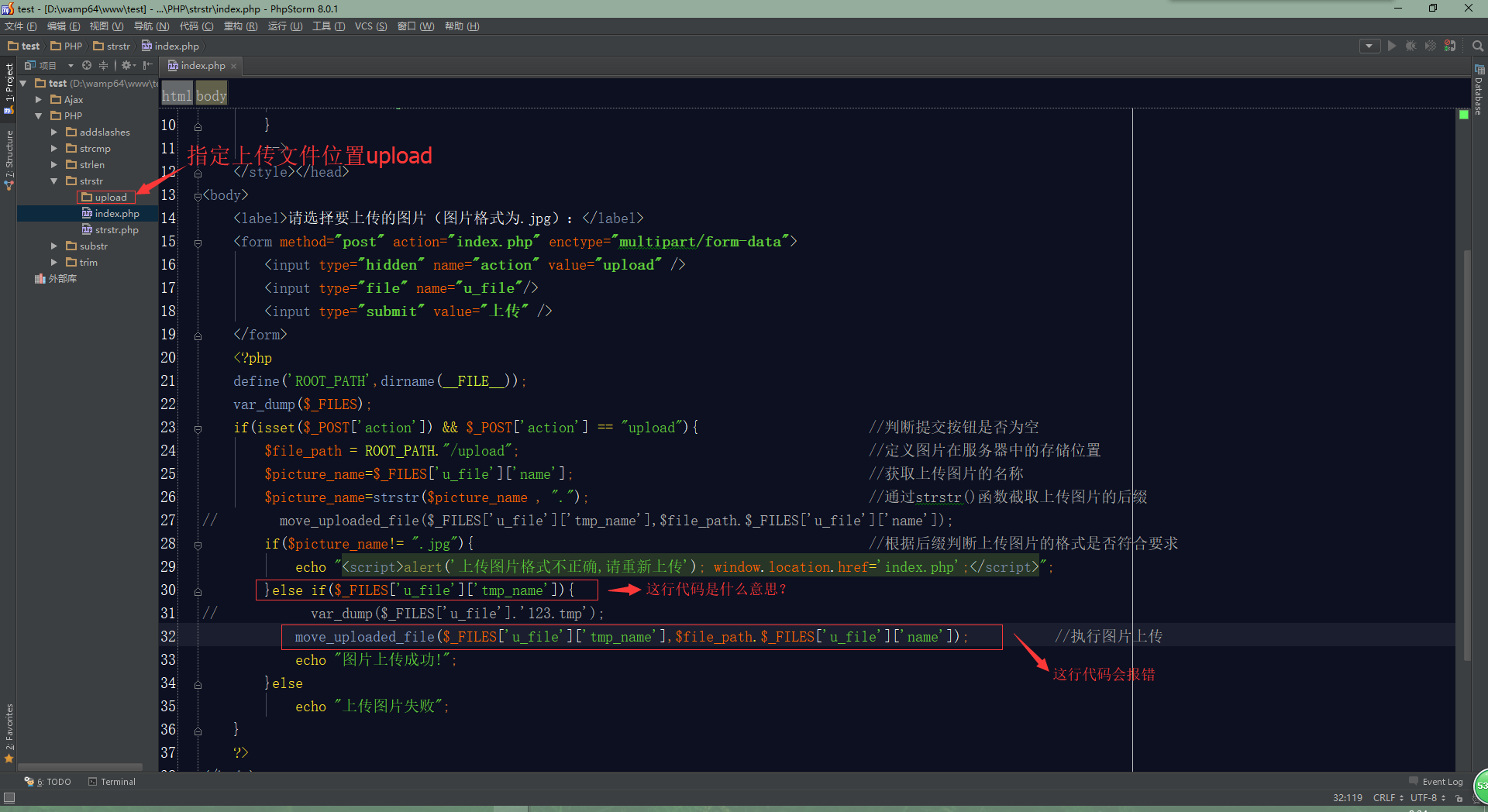Toggle file read-only lock icon
This screenshot has height=812, width=1488.
[1459, 797]
